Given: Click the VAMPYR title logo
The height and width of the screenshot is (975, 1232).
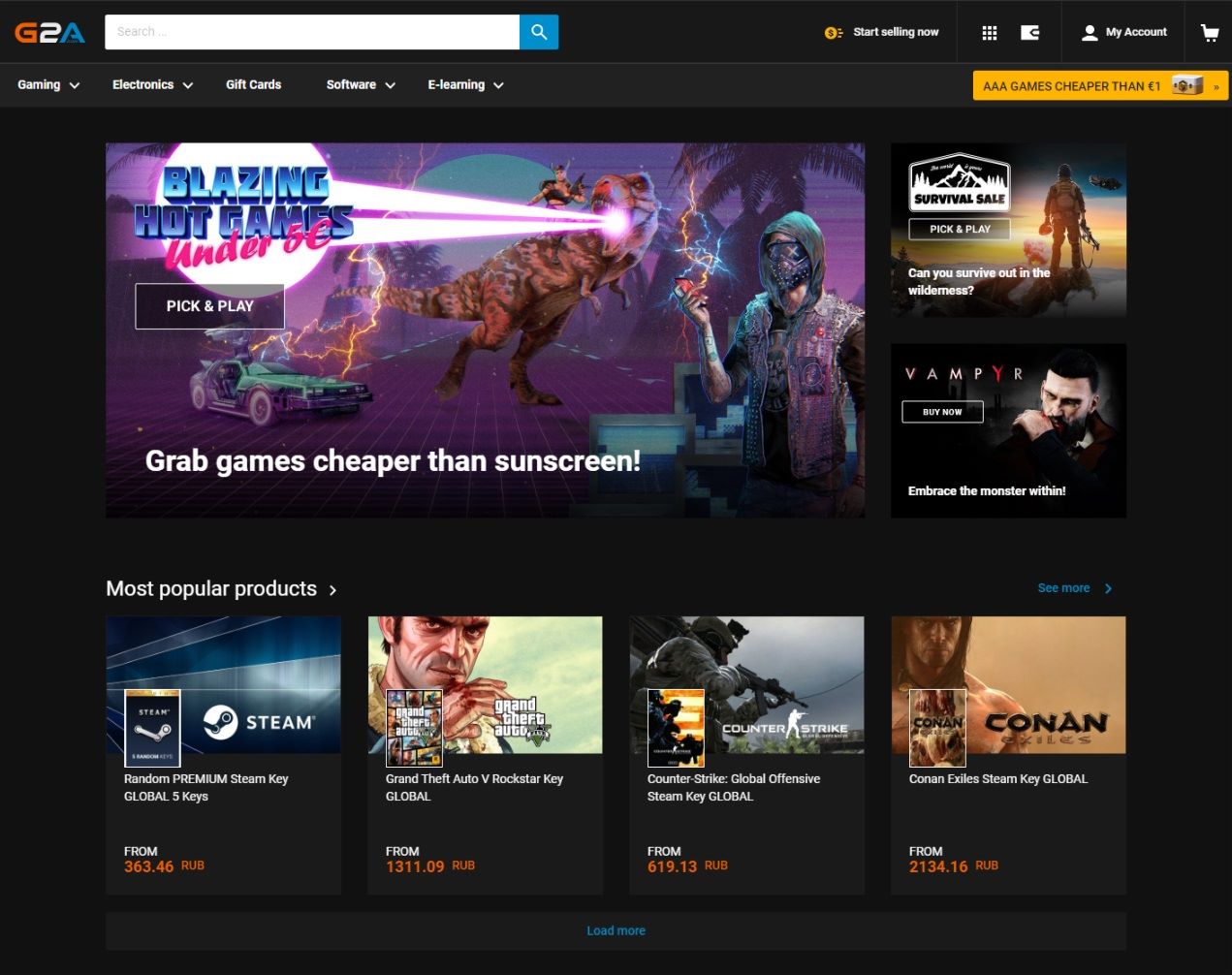Looking at the screenshot, I should pyautogui.click(x=963, y=374).
